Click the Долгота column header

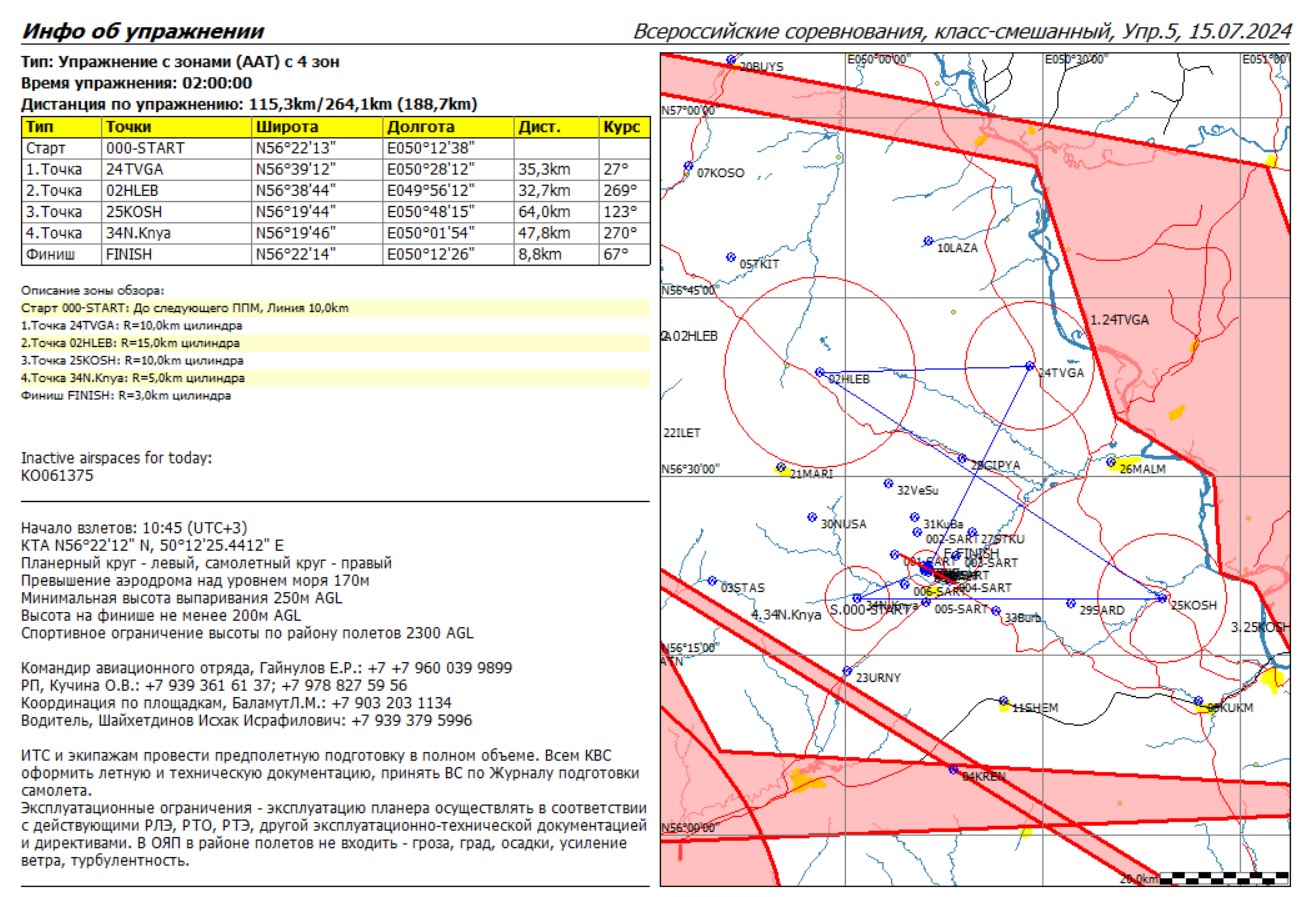click(421, 127)
